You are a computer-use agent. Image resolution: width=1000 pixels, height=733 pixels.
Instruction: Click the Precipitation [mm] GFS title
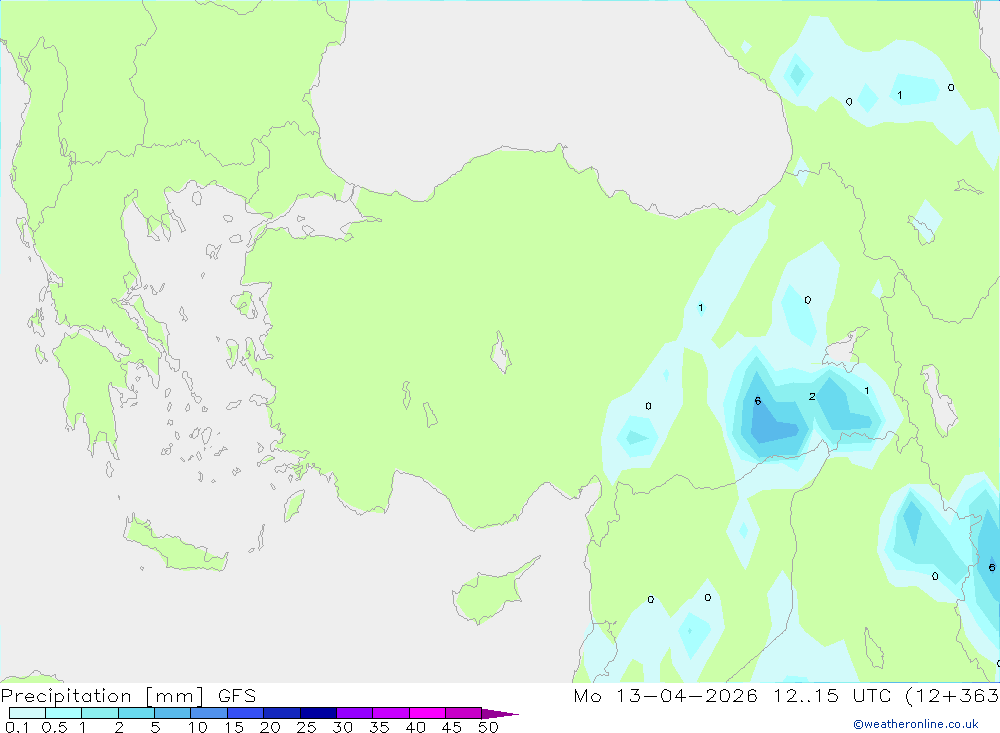(128, 695)
